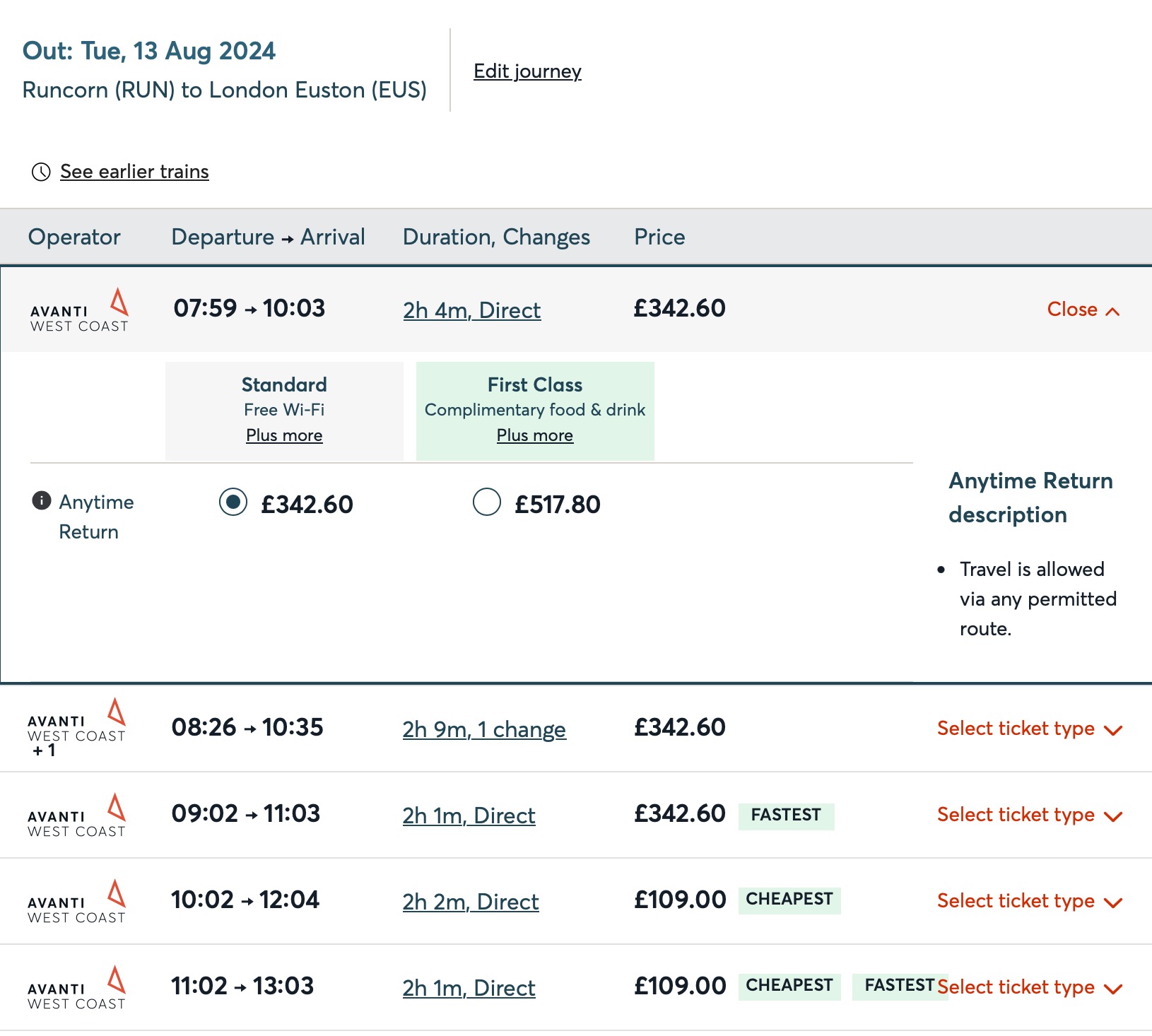Click Avanti West Coast logo on 10:02 train
Screen dimensions: 1152x1036
click(x=77, y=901)
